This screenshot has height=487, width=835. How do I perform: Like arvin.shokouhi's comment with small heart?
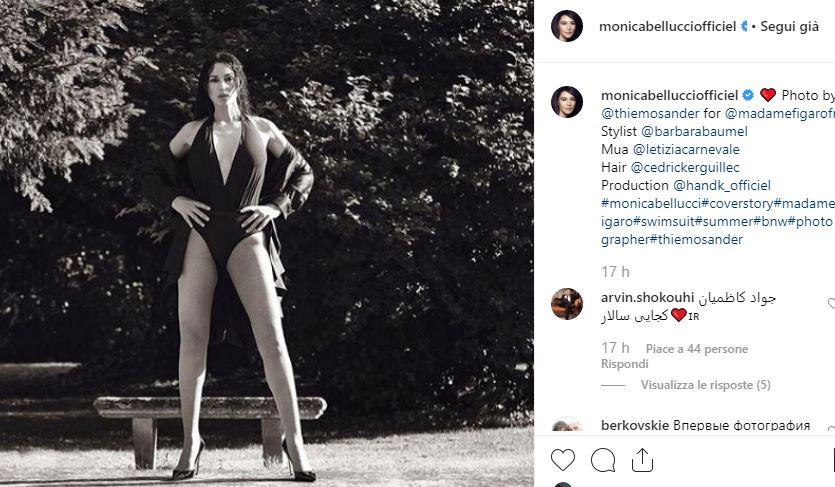click(x=831, y=304)
